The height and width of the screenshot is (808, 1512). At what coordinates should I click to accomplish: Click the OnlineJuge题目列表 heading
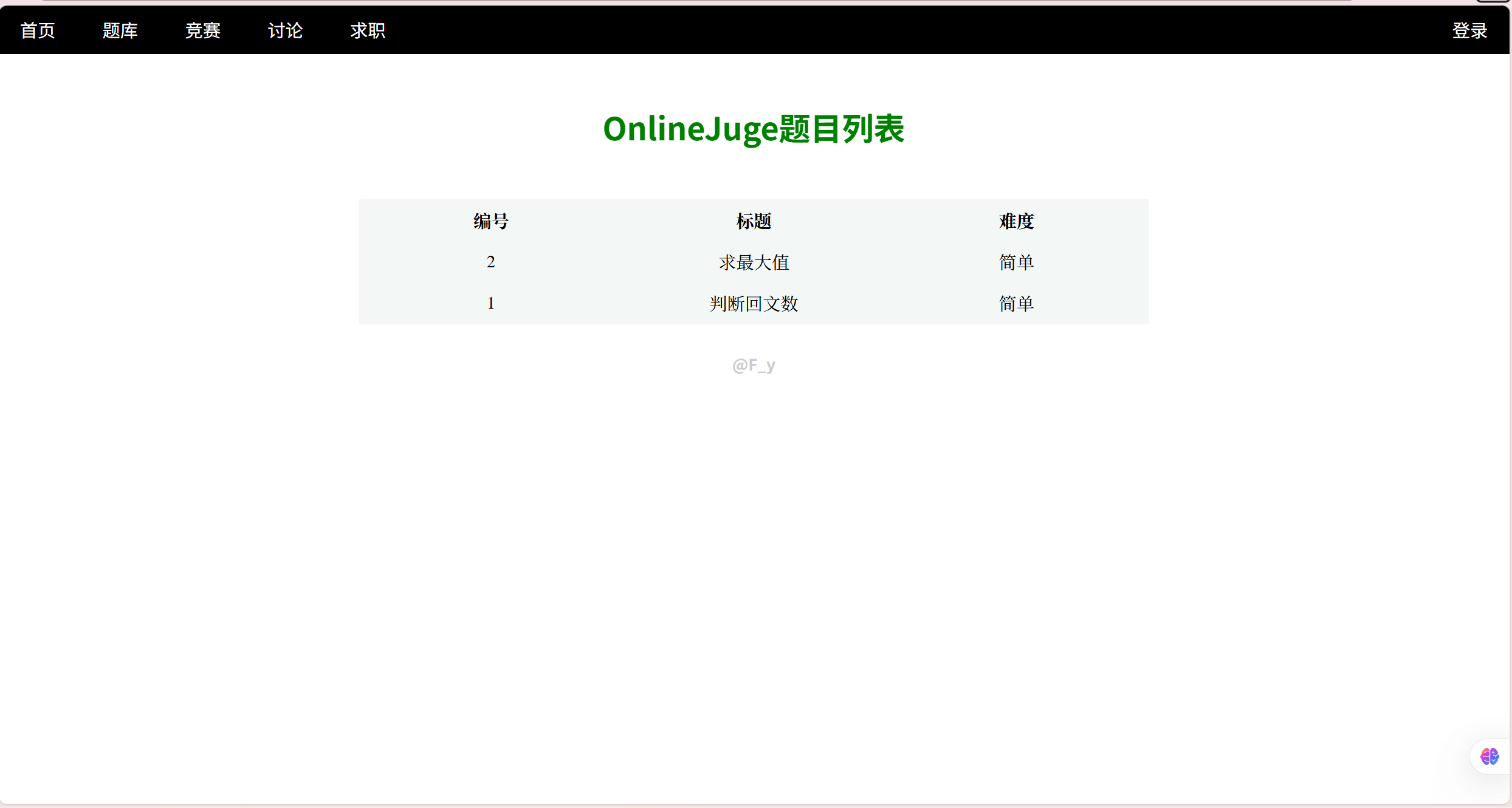pyautogui.click(x=754, y=129)
